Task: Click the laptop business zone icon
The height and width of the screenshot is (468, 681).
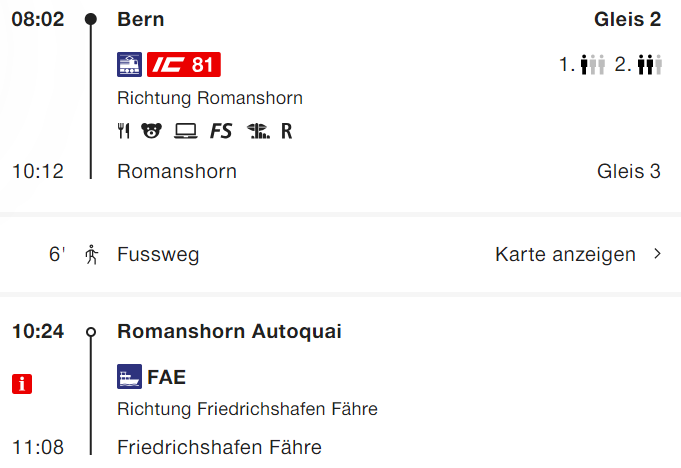Action: pos(186,131)
